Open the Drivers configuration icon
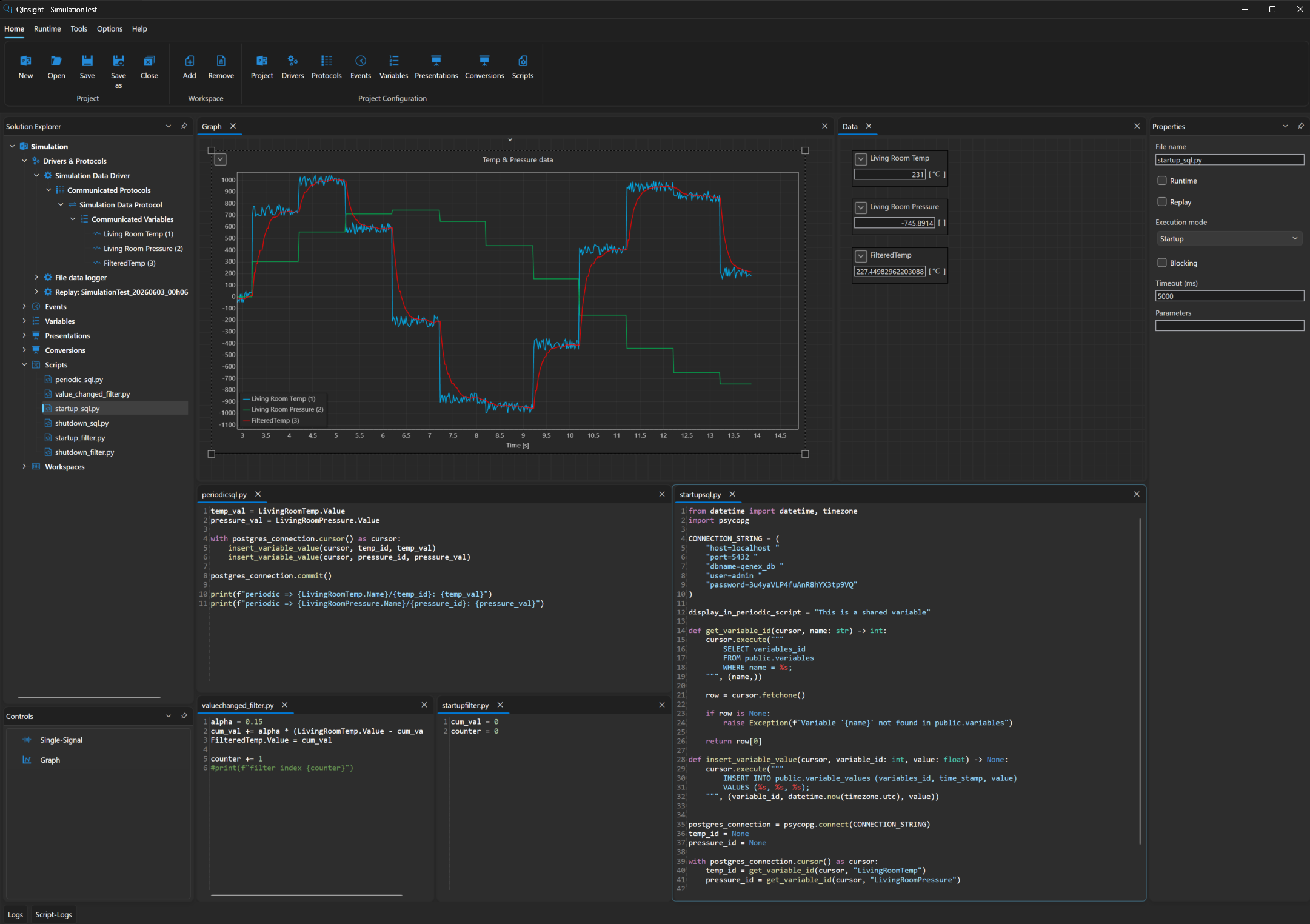 293,61
